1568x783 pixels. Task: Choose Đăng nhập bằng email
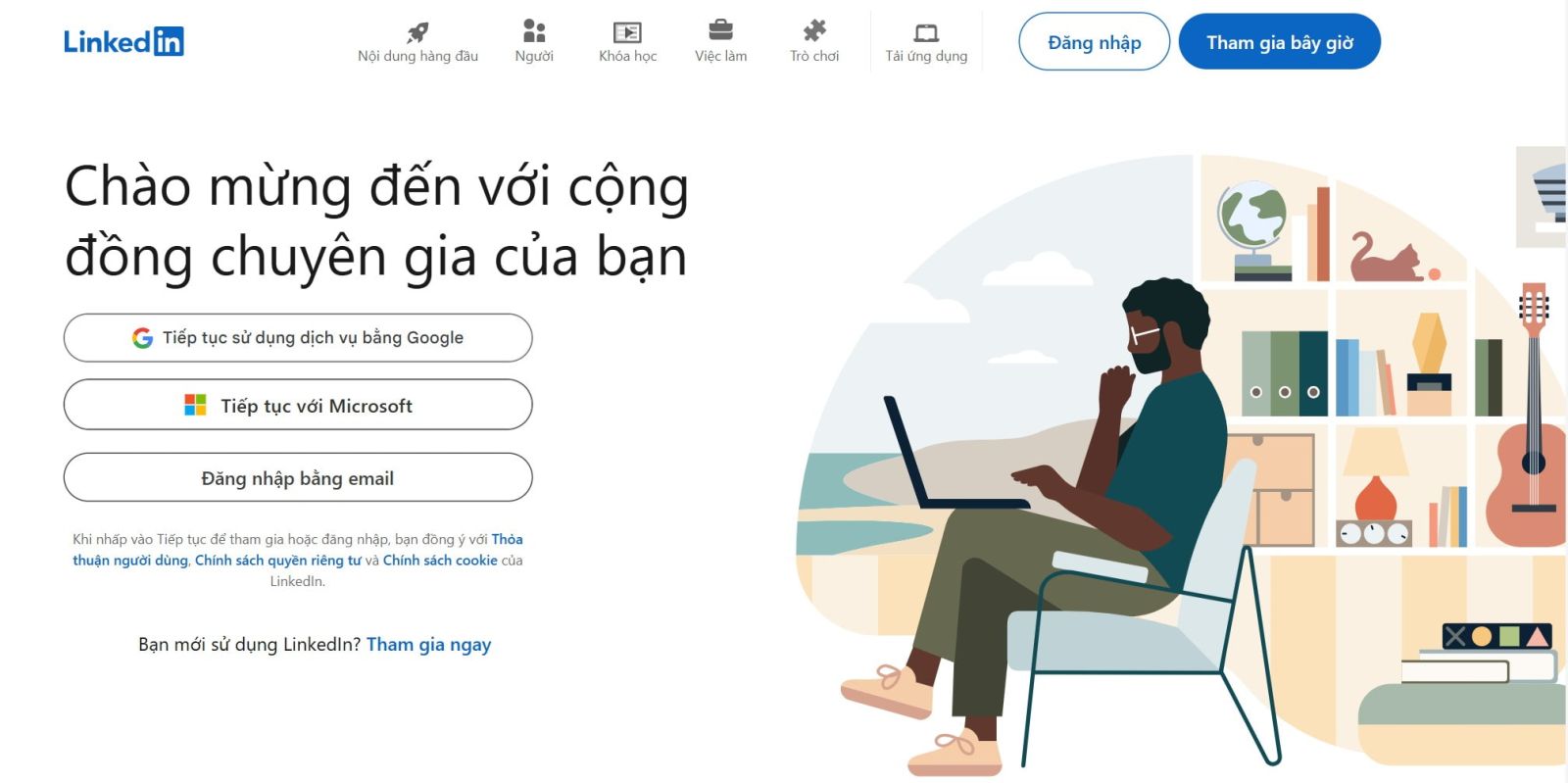(298, 478)
